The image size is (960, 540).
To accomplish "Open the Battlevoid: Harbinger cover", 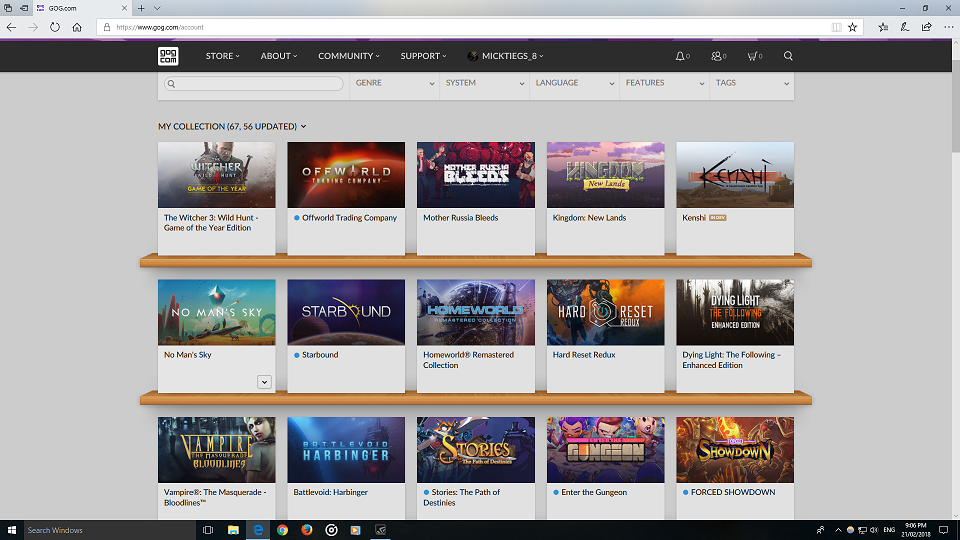I will 346,450.
